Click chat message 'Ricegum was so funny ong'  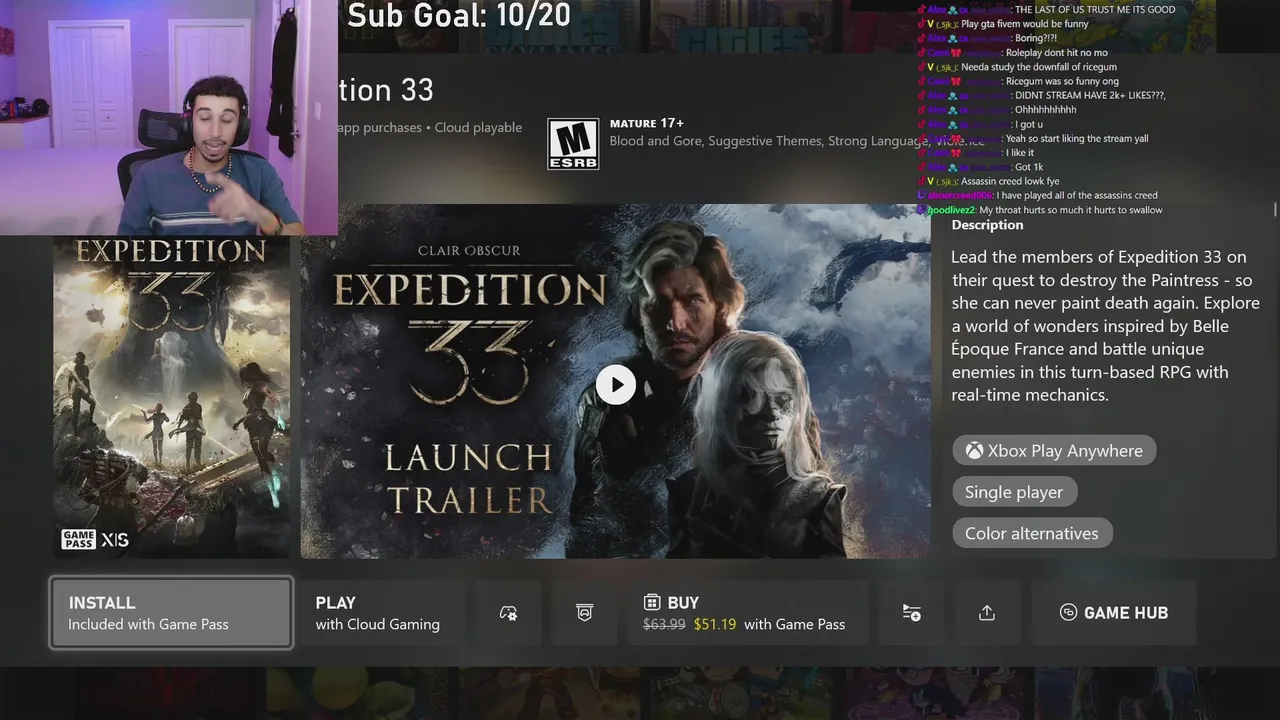[x=1062, y=81]
